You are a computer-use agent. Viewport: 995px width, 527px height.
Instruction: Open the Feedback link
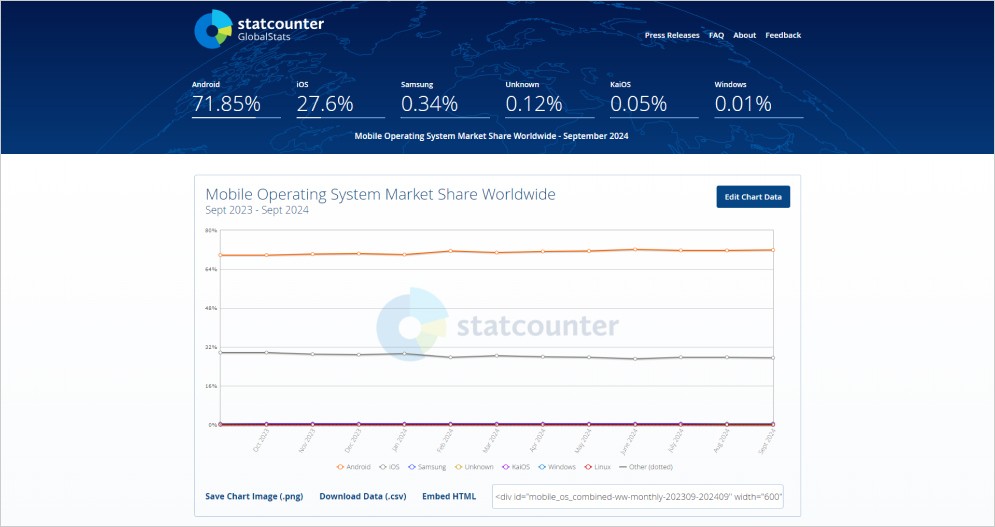click(x=783, y=36)
